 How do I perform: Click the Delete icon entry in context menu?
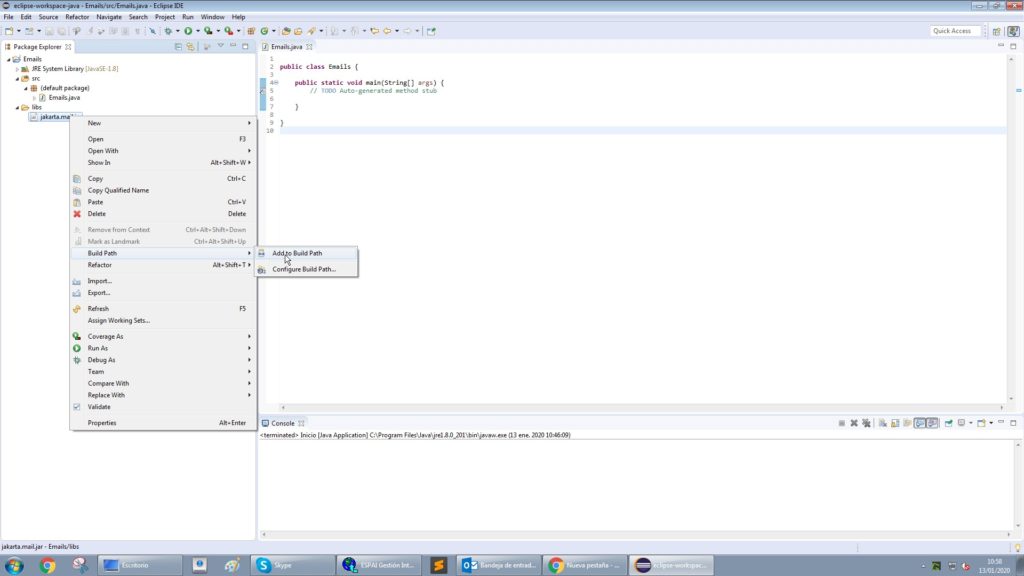click(96, 214)
